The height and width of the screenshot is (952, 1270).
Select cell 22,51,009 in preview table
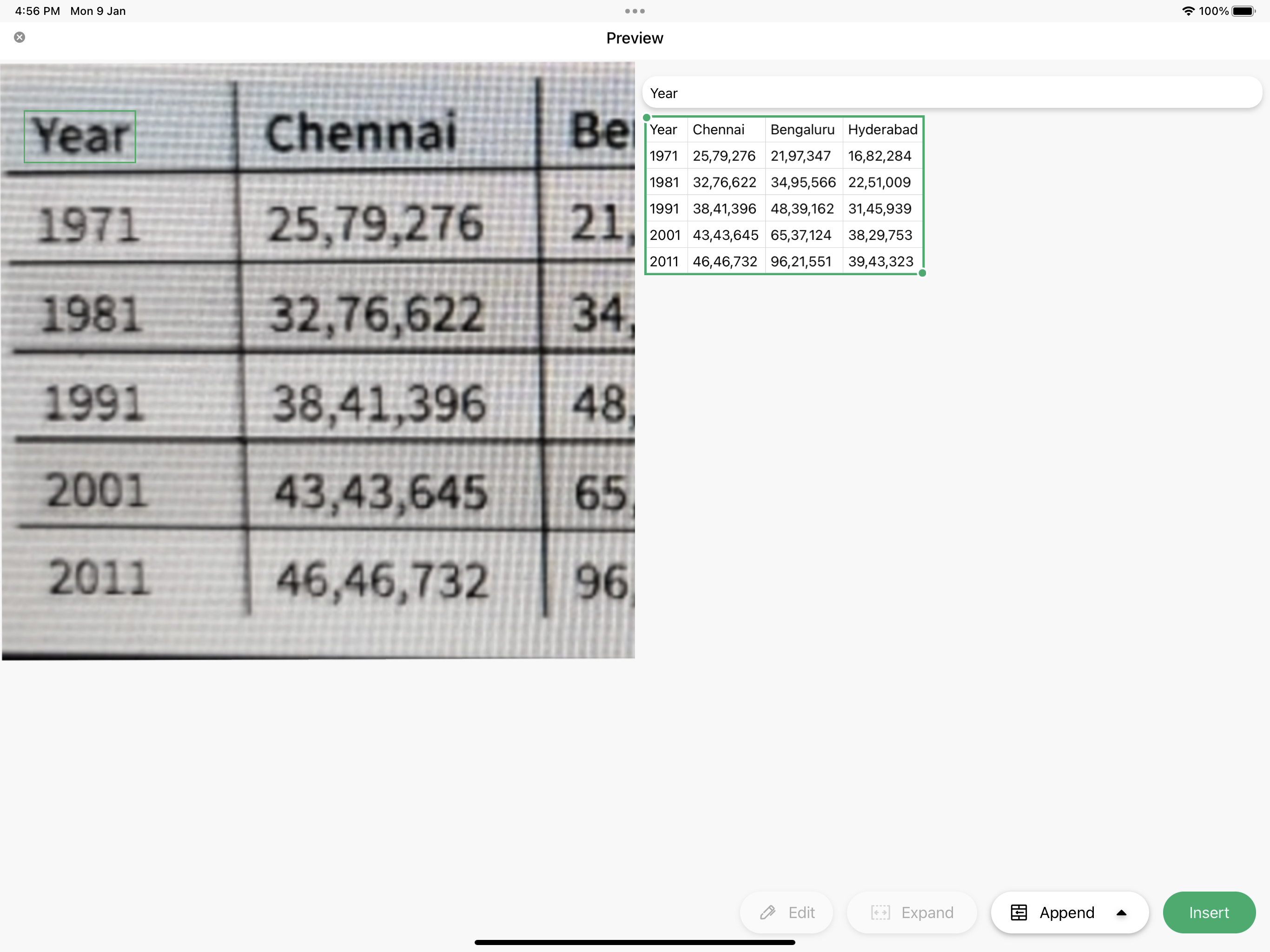click(x=883, y=183)
